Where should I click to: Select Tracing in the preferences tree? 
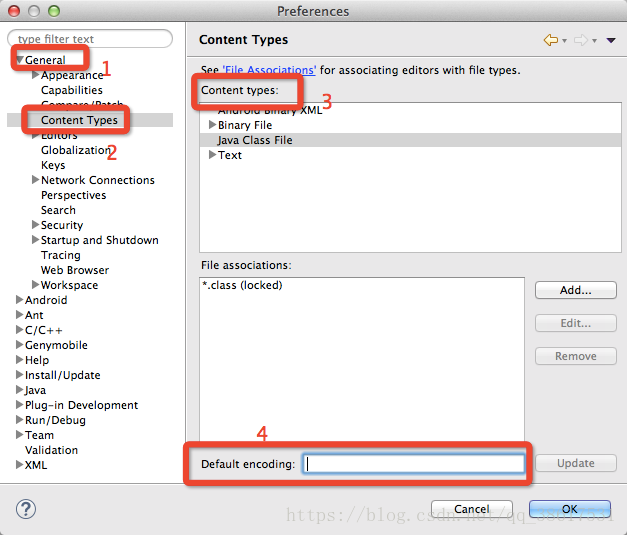61,255
